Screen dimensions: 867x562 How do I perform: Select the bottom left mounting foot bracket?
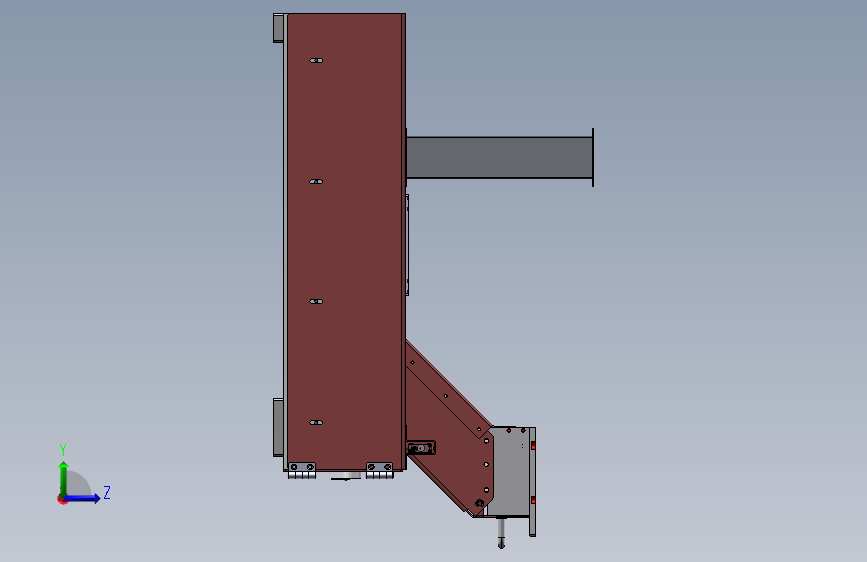tap(302, 470)
